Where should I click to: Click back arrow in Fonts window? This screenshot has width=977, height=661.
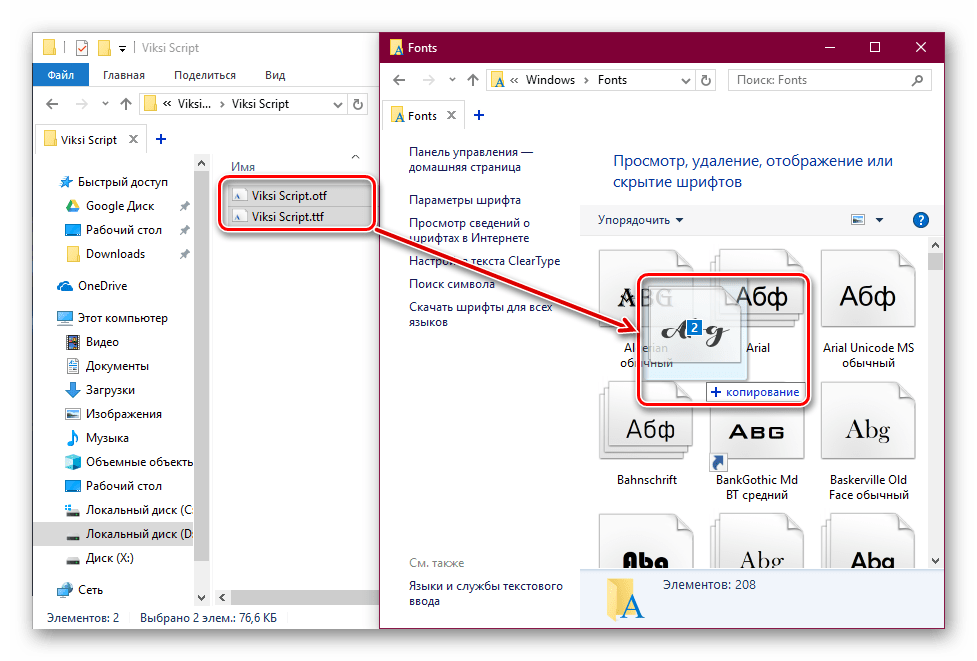(399, 80)
